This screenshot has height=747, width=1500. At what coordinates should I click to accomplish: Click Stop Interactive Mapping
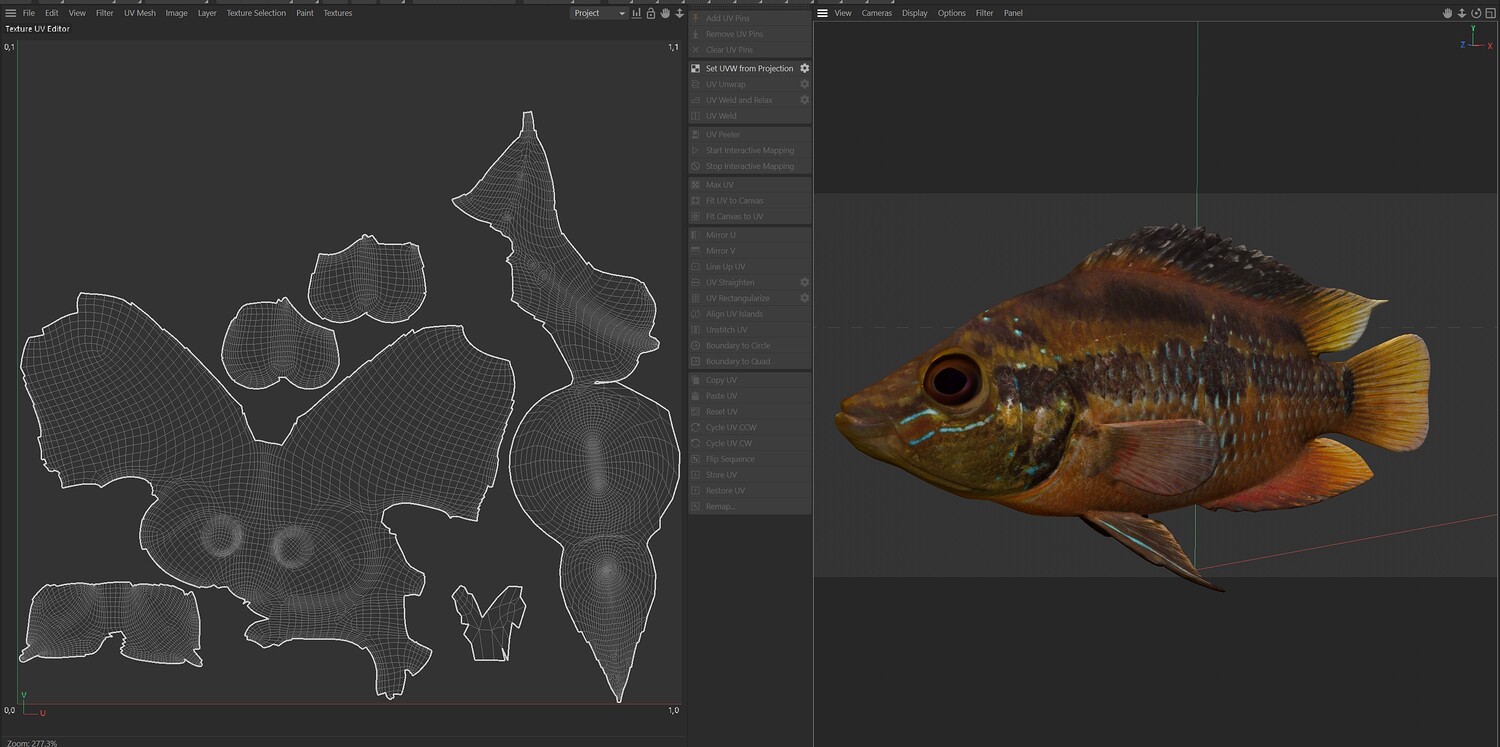click(750, 166)
